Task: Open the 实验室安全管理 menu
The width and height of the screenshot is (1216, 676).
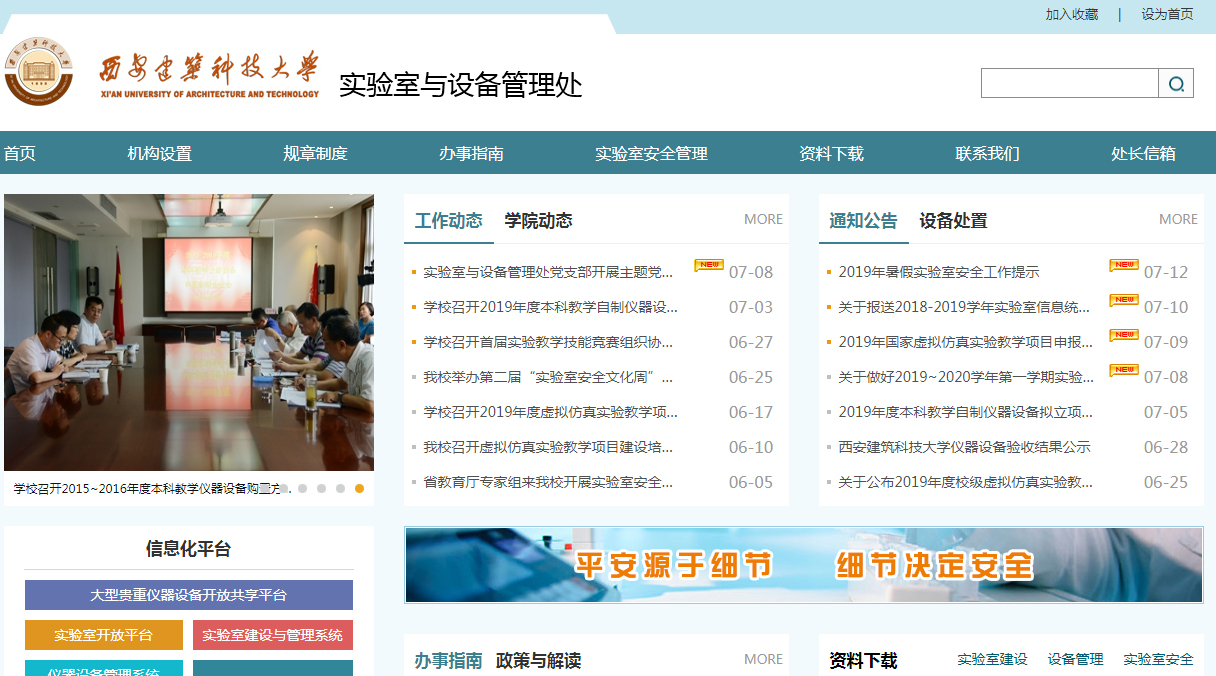Action: click(651, 154)
